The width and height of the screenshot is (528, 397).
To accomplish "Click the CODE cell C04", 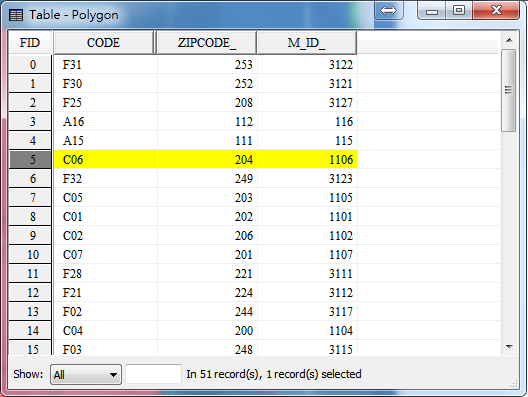I will pyautogui.click(x=105, y=330).
